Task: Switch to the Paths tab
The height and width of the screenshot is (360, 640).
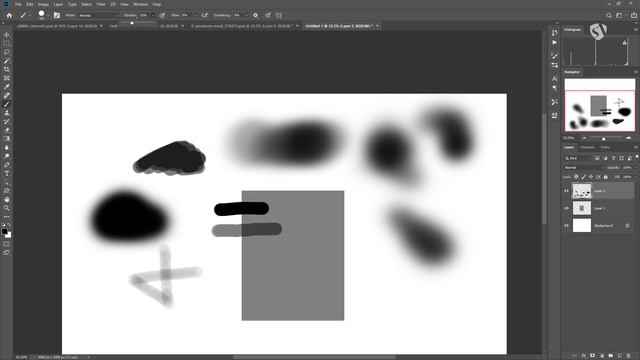Action: [605, 147]
